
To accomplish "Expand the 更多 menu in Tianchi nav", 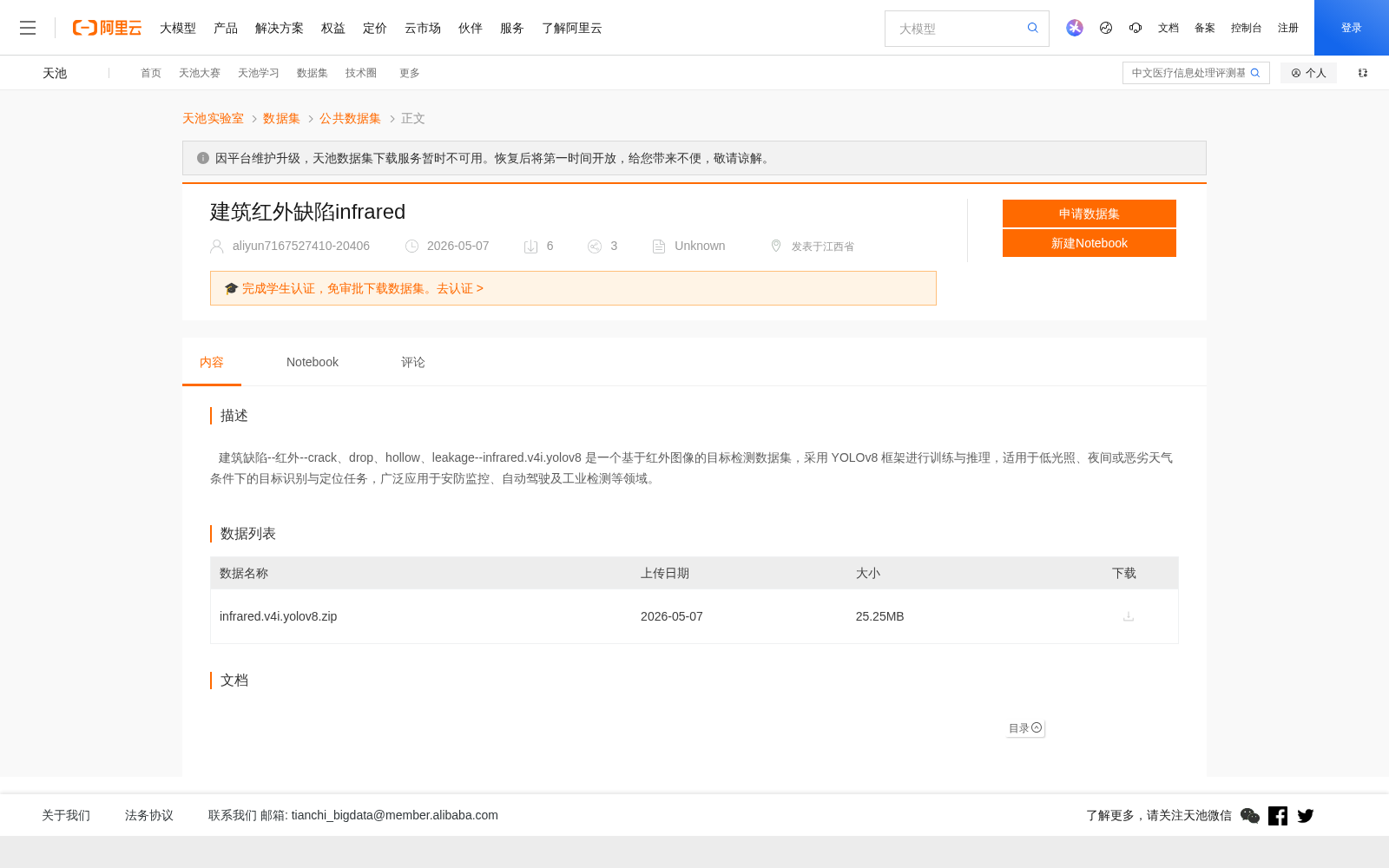I will pos(410,73).
